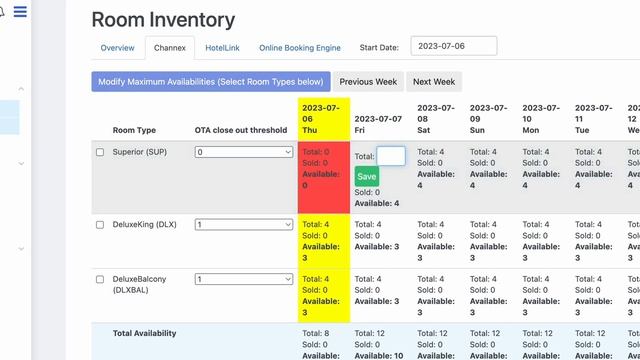
Task: Click the Room Inventory page heading
Action: 163,20
